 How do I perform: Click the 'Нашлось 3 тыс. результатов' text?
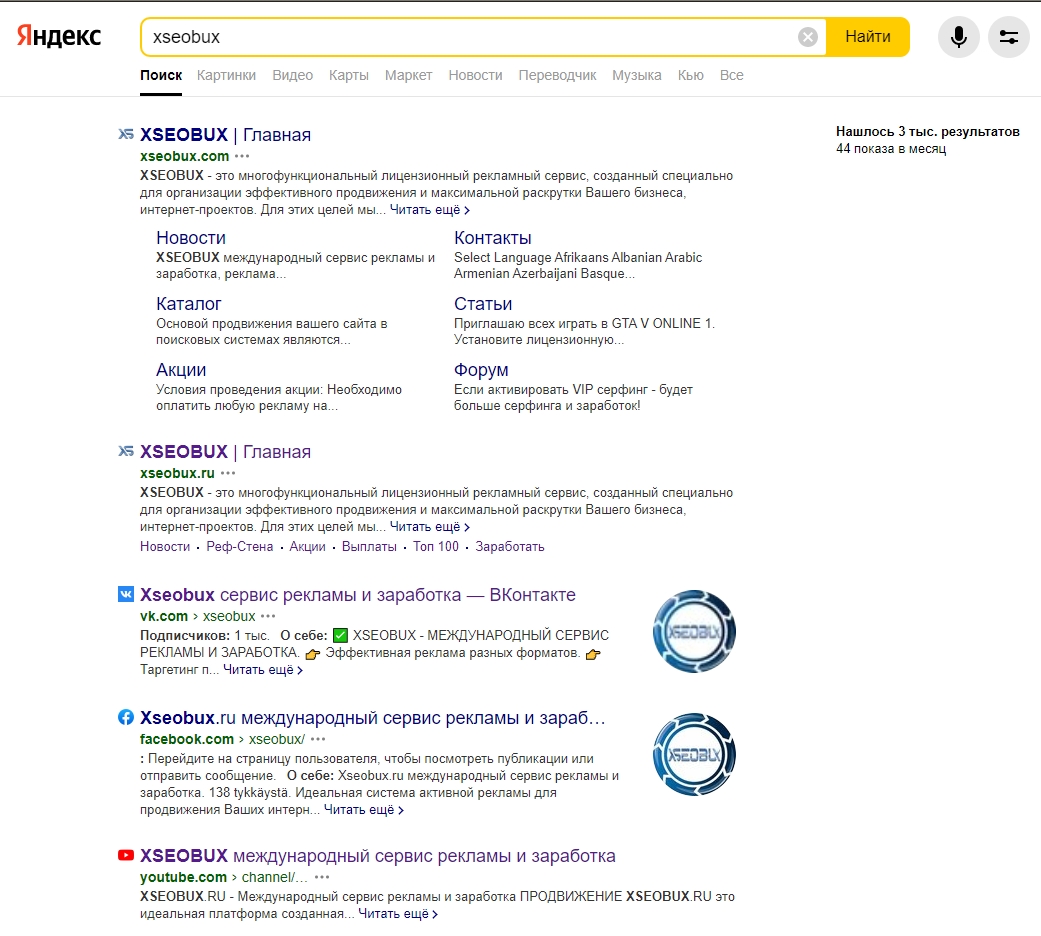[x=927, y=131]
